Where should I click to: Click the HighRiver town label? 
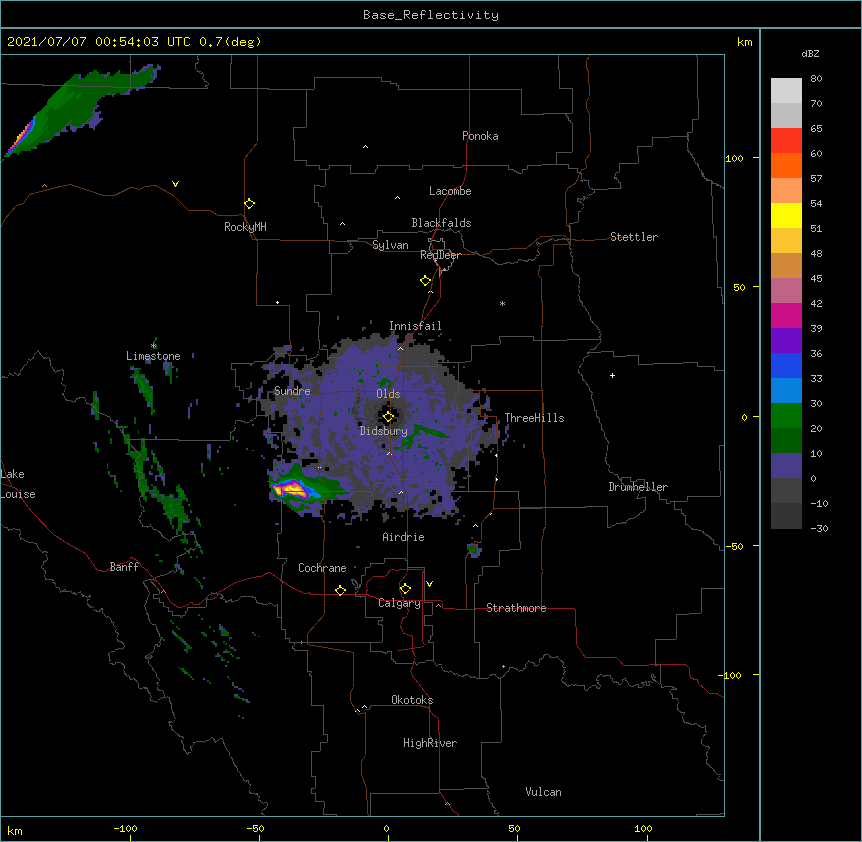430,743
